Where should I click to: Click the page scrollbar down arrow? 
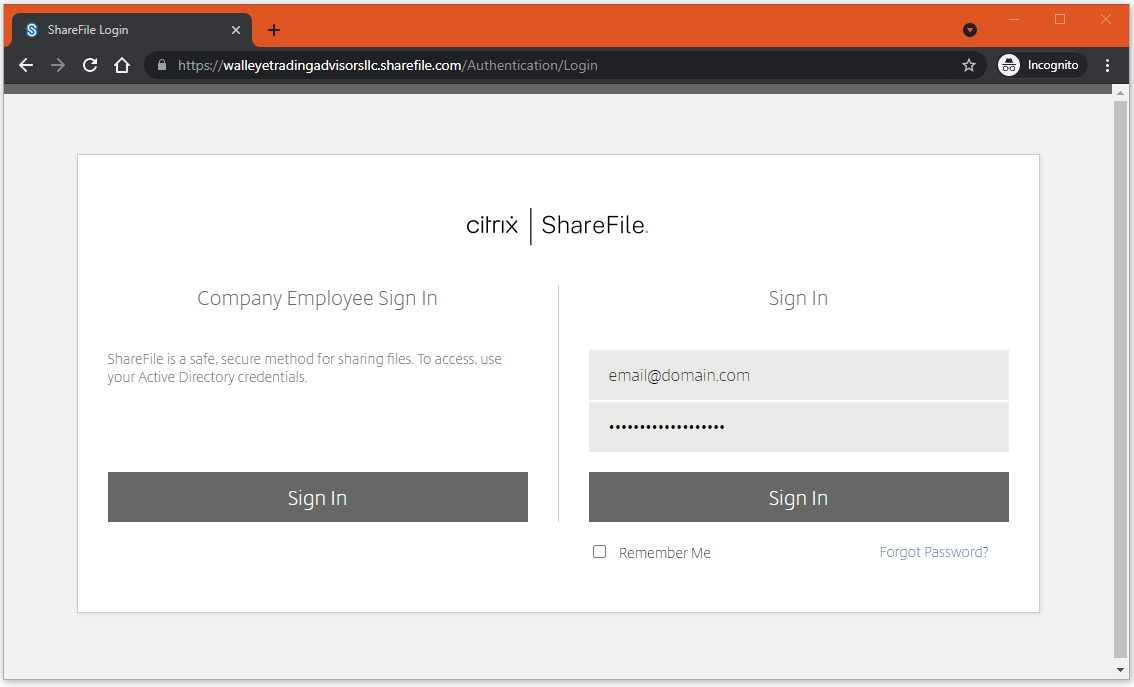[1120, 670]
